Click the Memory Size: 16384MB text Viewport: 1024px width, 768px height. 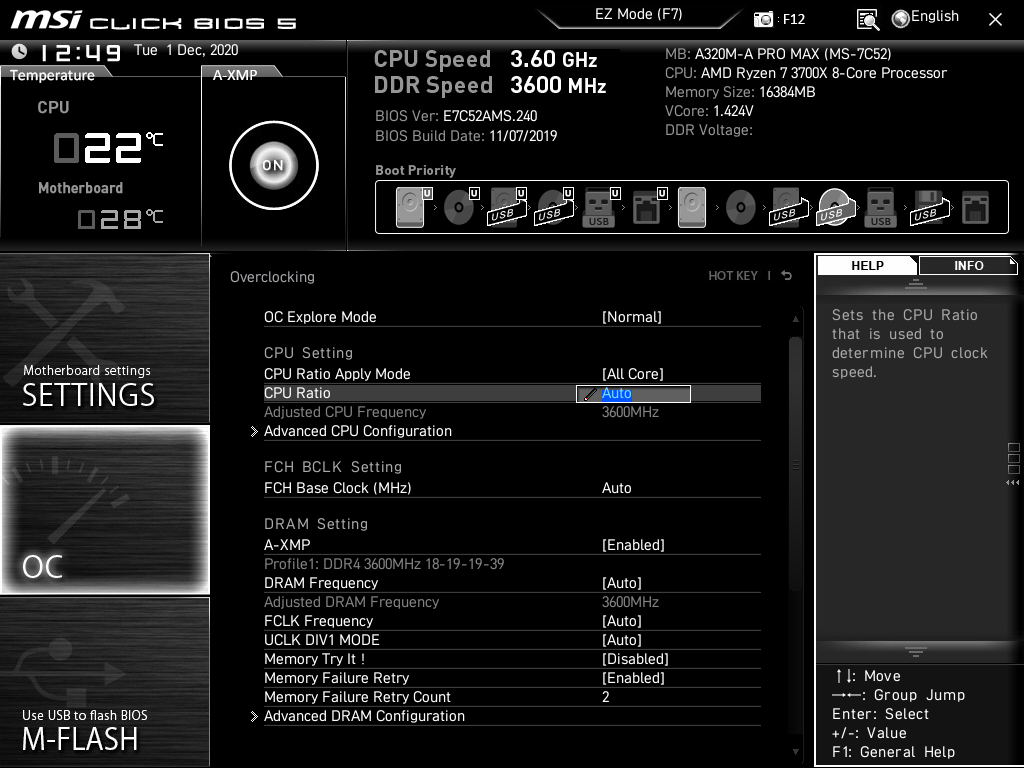click(740, 91)
